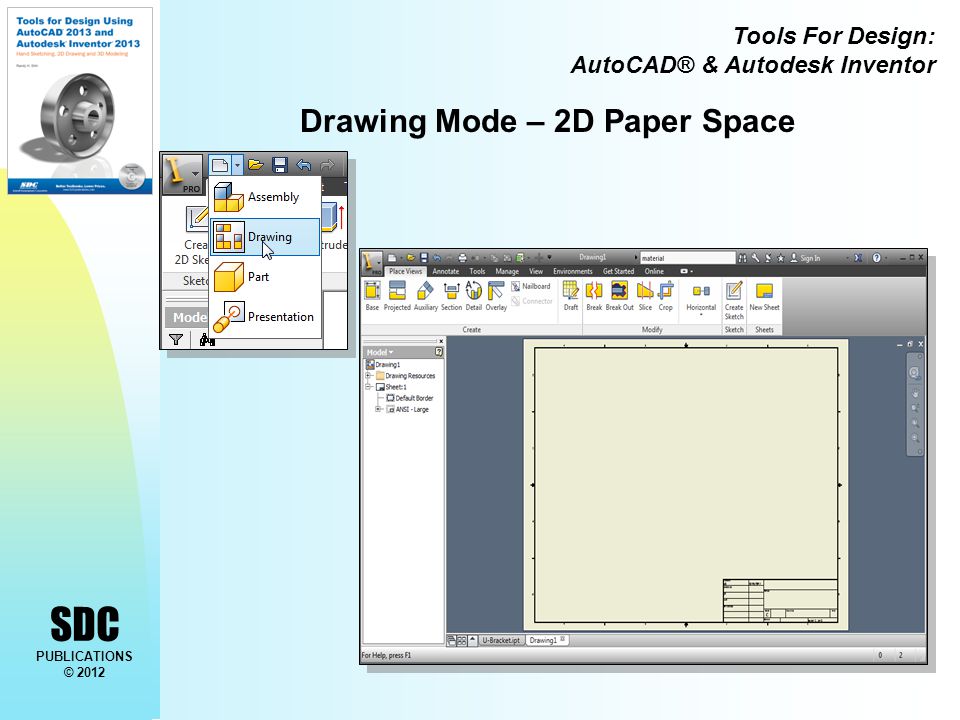This screenshot has width=960, height=720.
Task: Click the Pan hand icon in navigation bar
Action: click(915, 394)
